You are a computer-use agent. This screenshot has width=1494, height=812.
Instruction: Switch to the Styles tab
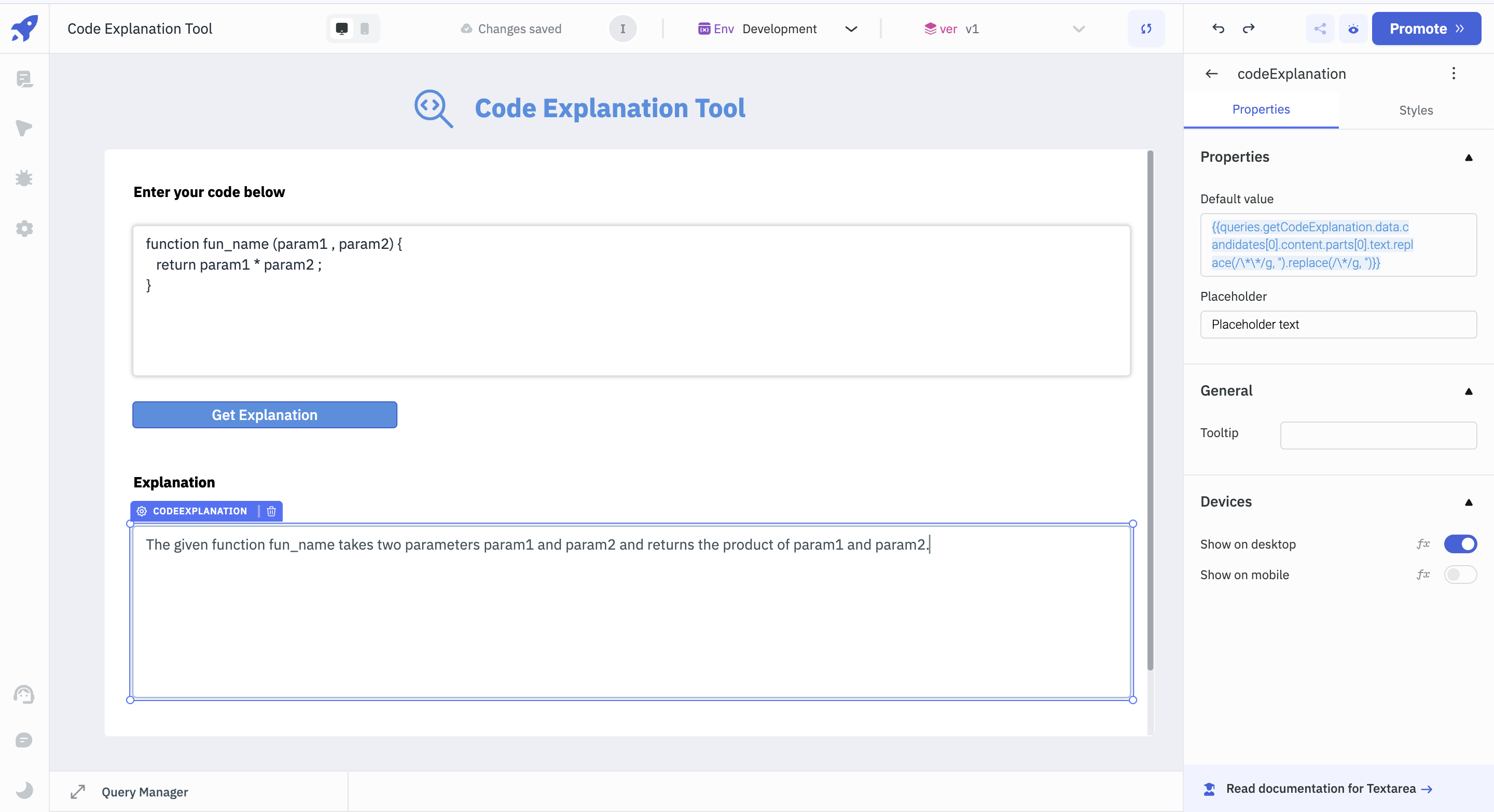point(1415,110)
